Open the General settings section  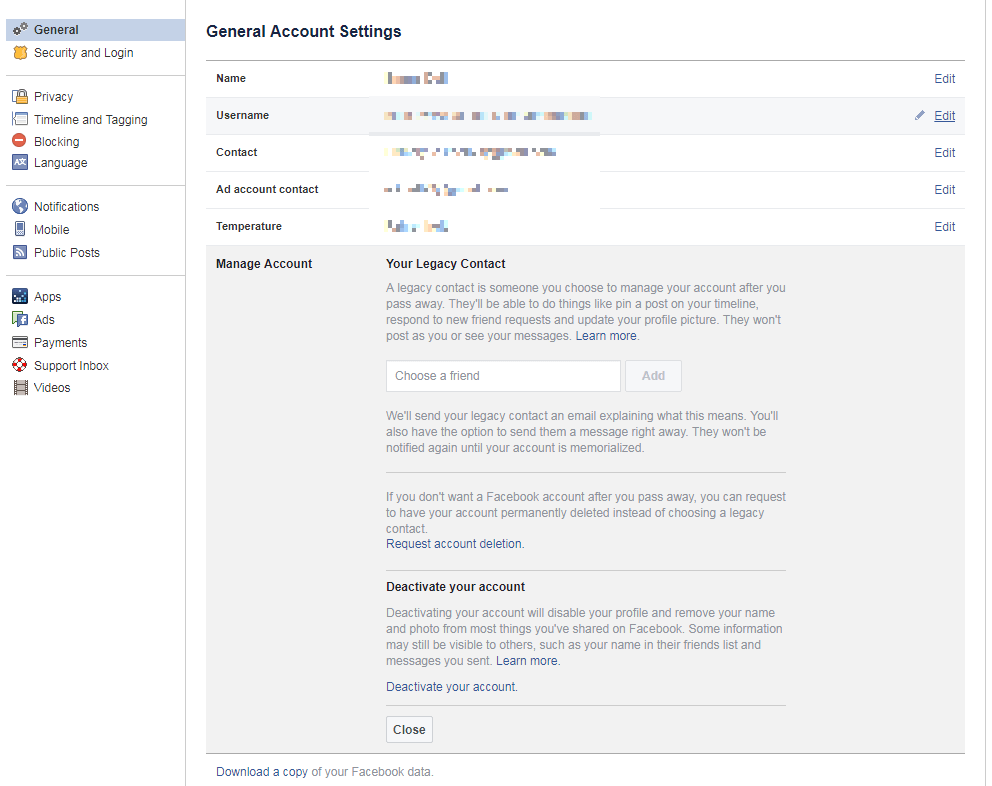pyautogui.click(x=96, y=30)
